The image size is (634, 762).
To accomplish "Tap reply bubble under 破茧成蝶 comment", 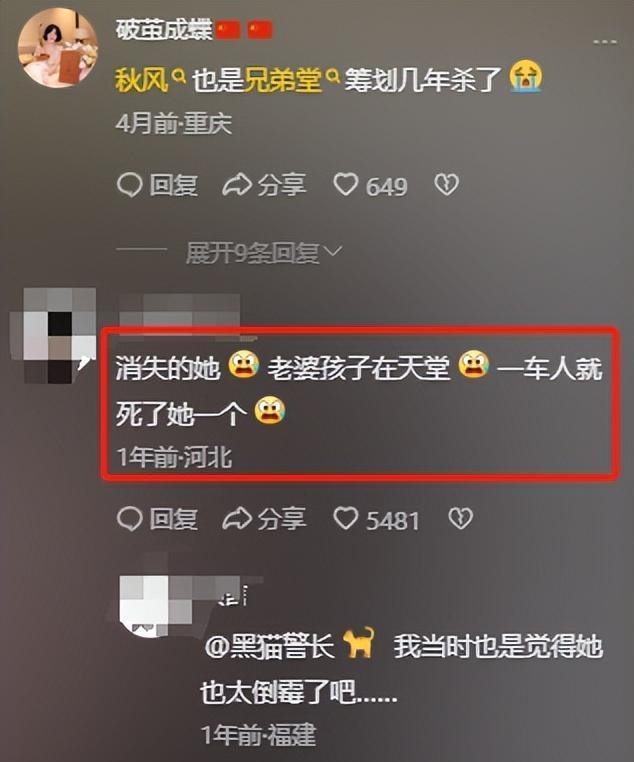I will click(157, 185).
